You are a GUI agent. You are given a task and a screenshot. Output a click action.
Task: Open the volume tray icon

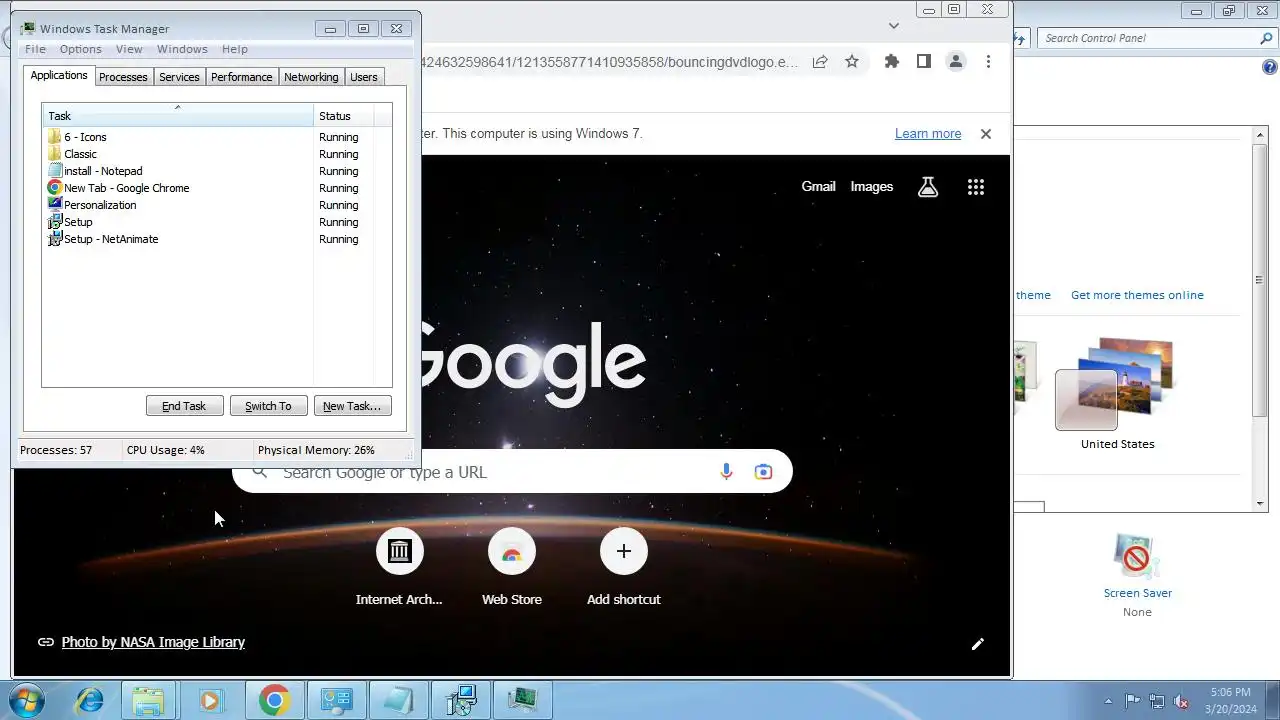1181,701
